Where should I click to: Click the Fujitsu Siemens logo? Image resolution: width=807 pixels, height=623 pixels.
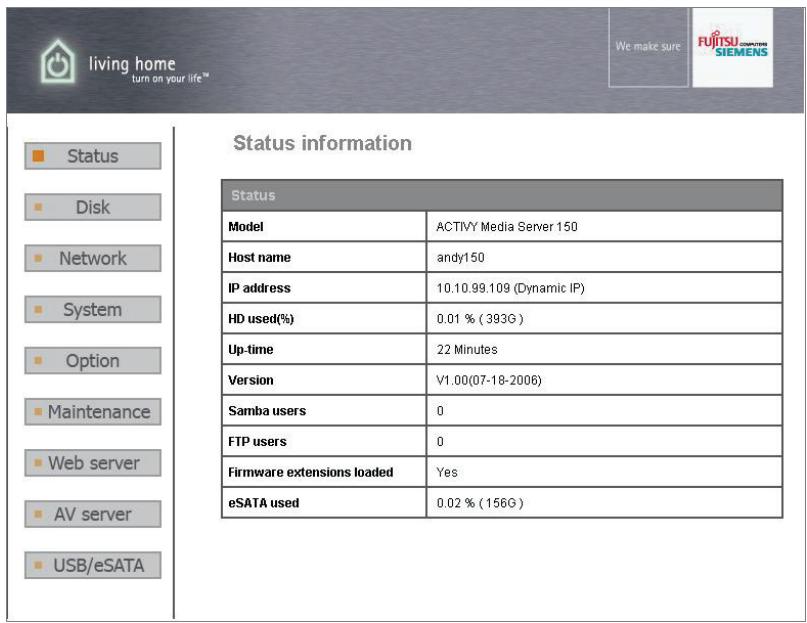[x=732, y=47]
